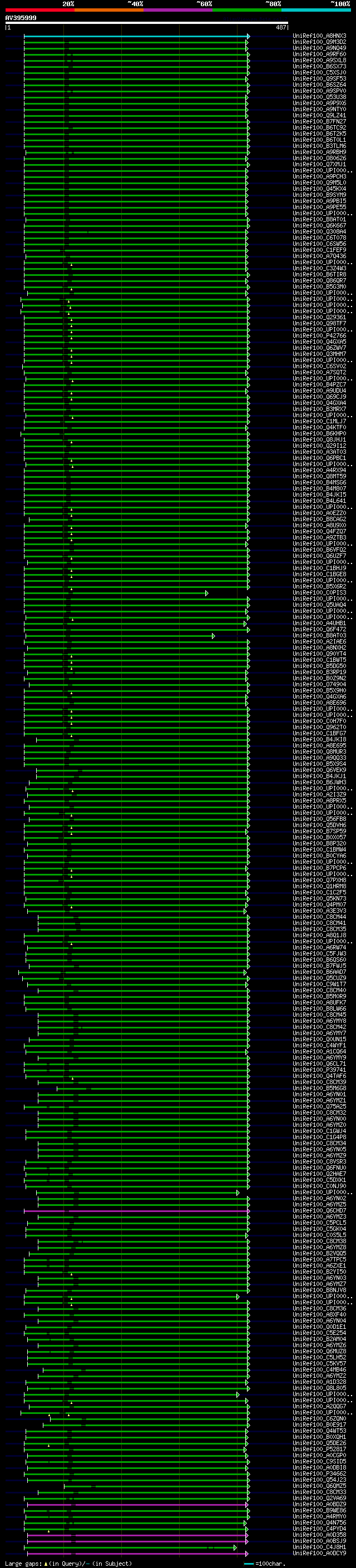Select hit label UniRef100_Q2VA69
This screenshot has width=356, height=1568.
tap(319, 1498)
